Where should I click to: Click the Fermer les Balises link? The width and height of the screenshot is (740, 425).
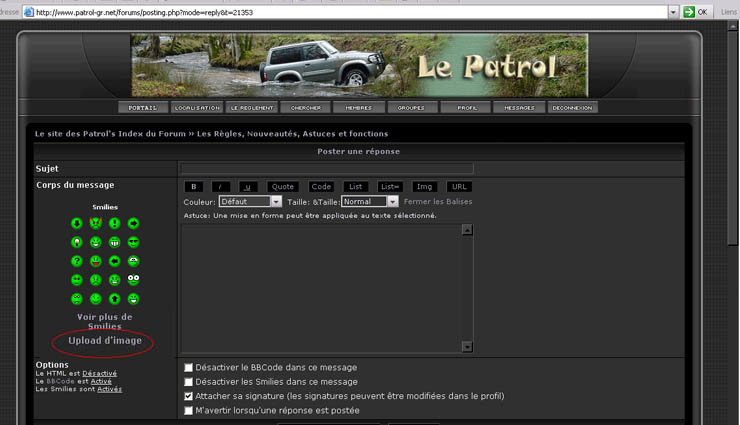438,201
